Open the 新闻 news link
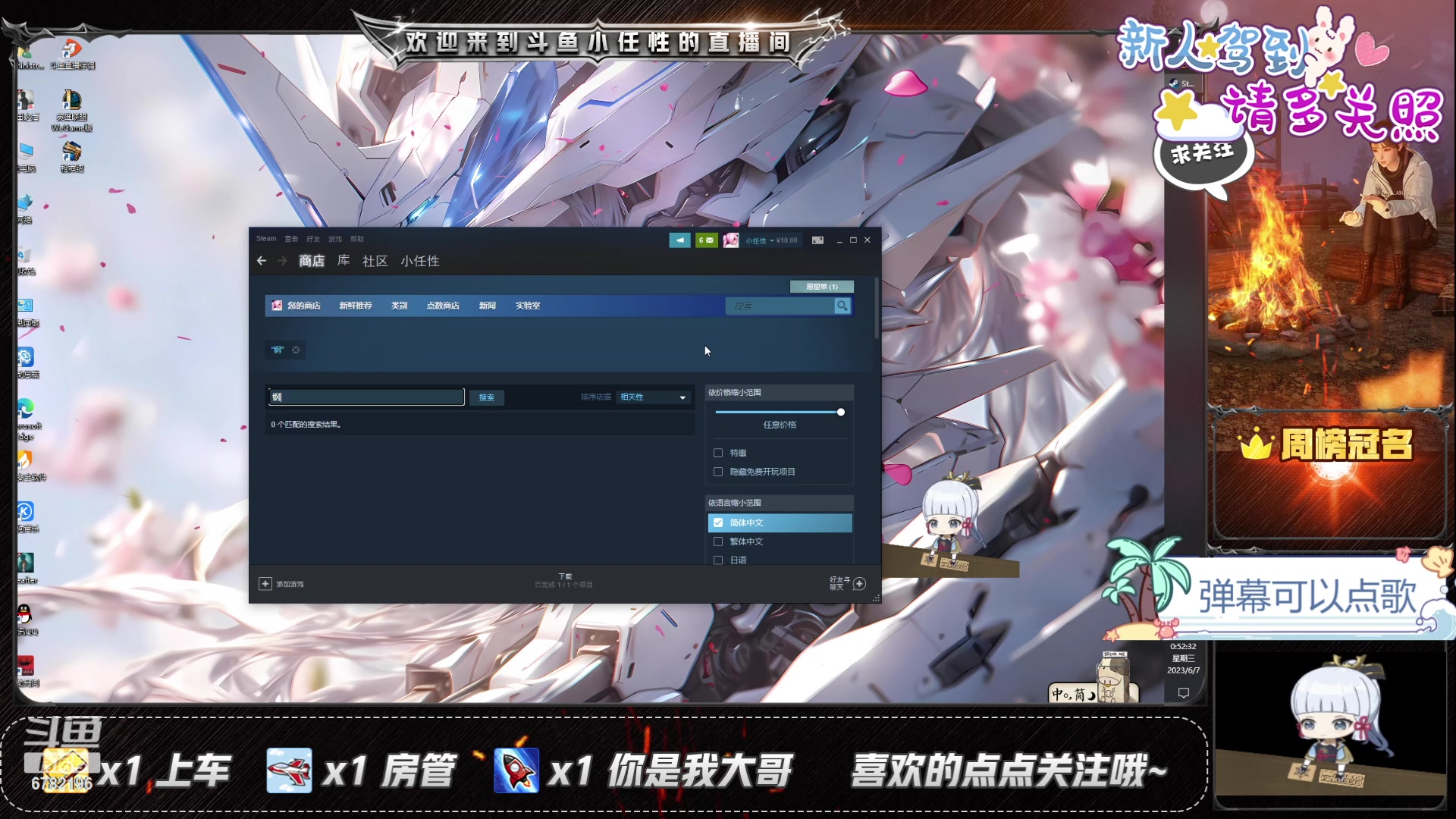The image size is (1456, 819). point(488,306)
